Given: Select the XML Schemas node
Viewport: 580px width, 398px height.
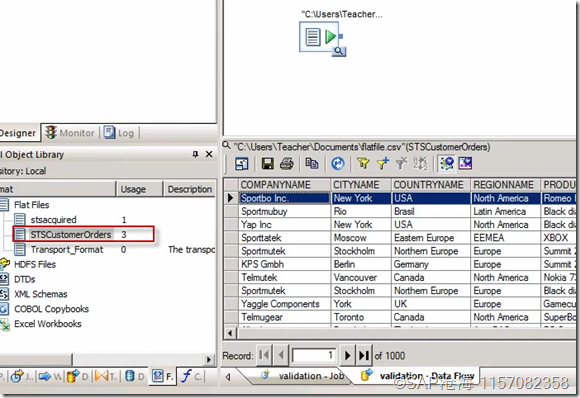Looking at the screenshot, I should (x=41, y=294).
